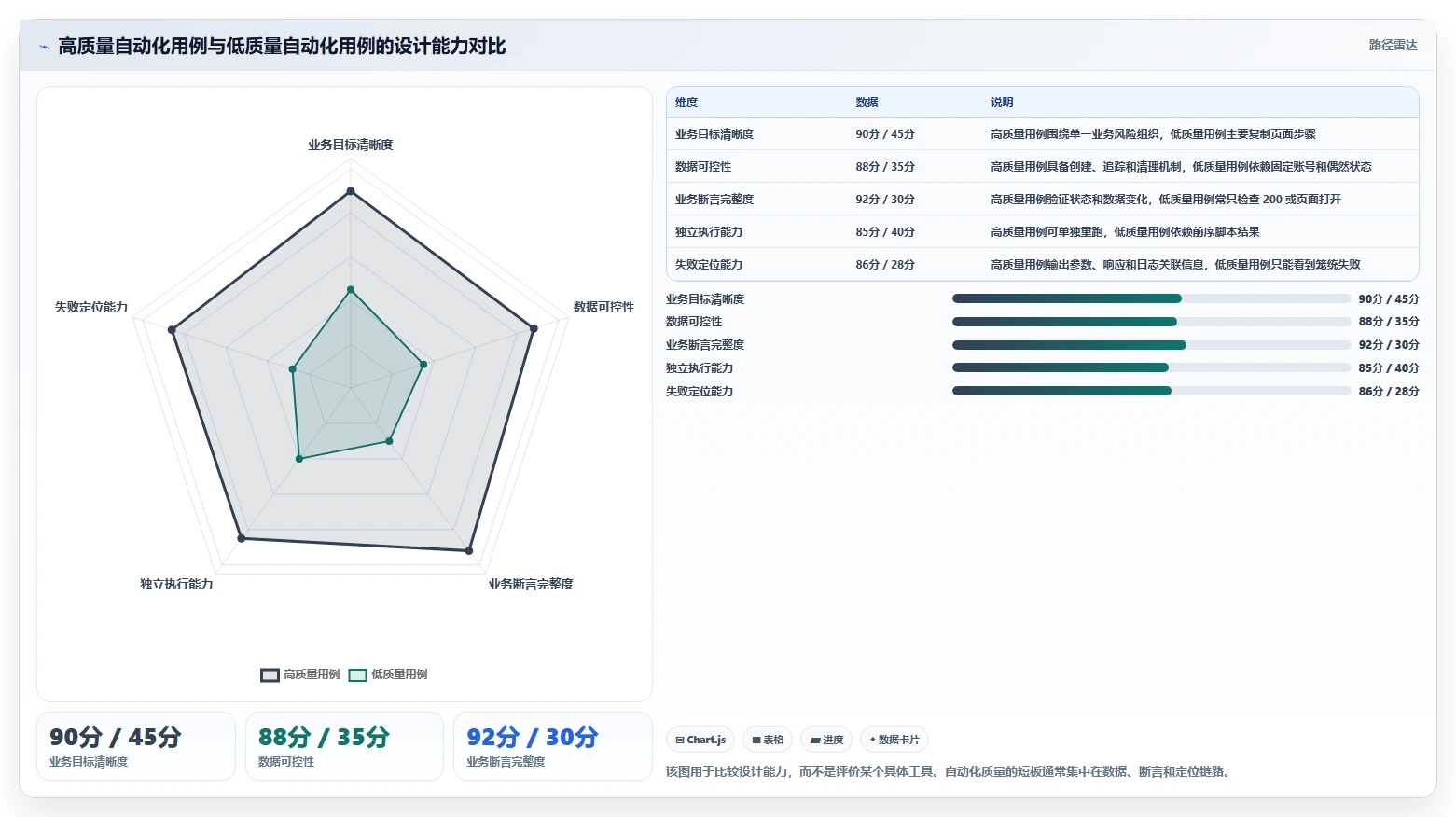Open the 92分 / 30分 summary card
The image size is (1456, 817).
[x=552, y=746]
